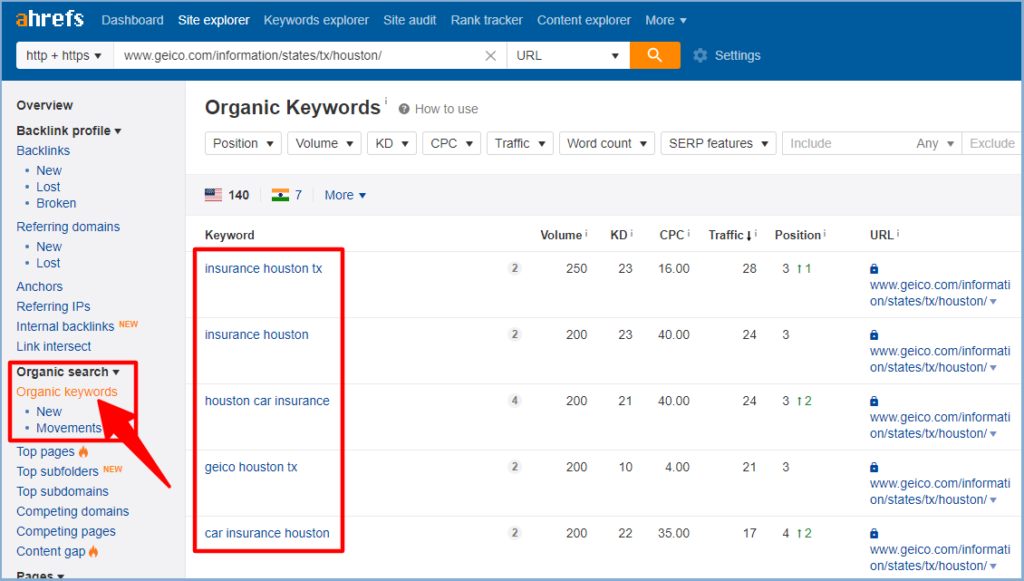
Task: Open Top subfolders report
Action: coord(57,471)
